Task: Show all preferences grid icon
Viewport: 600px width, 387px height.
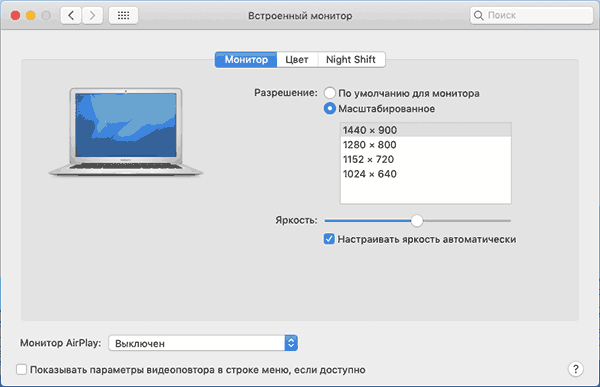Action: 123,16
